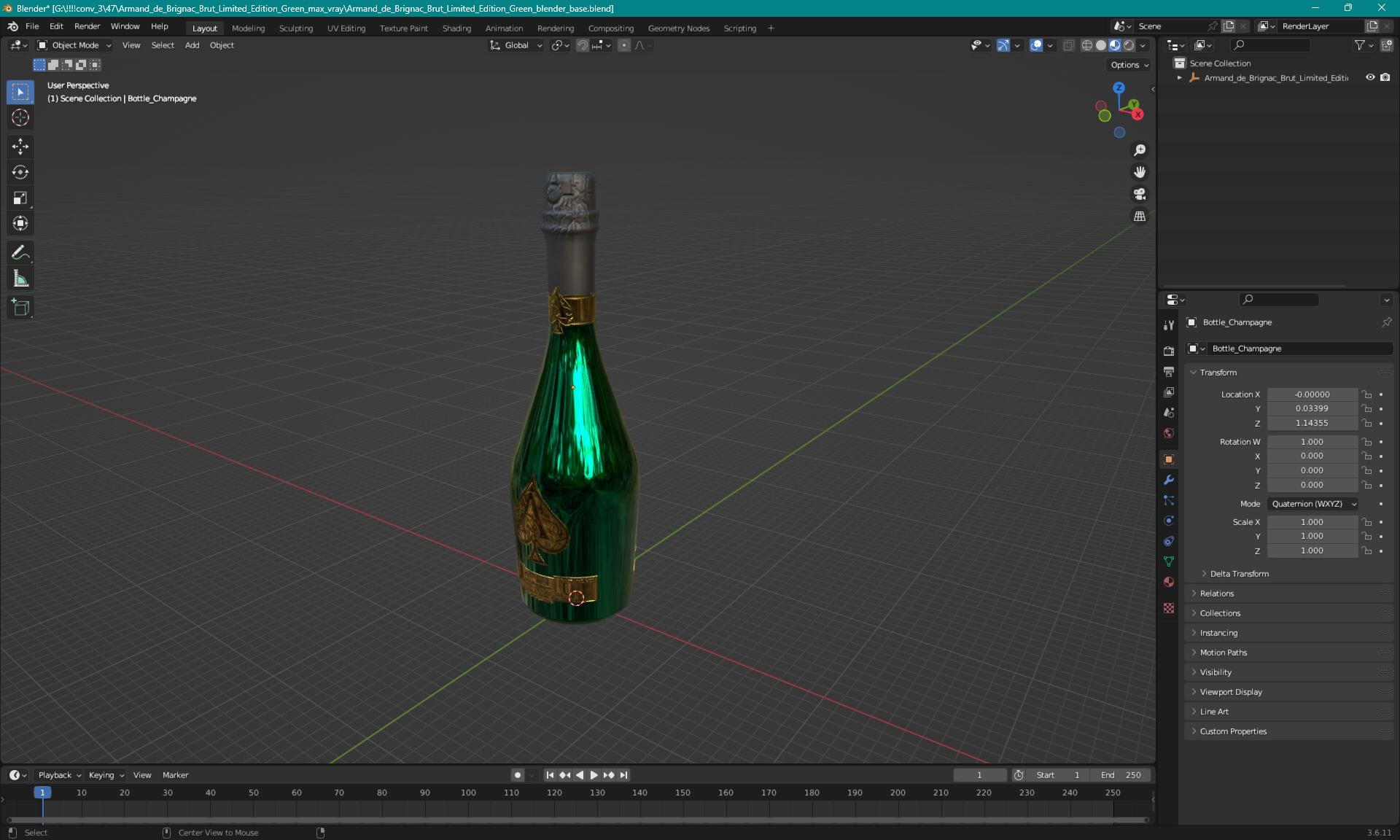Open the Render menu

[87, 26]
